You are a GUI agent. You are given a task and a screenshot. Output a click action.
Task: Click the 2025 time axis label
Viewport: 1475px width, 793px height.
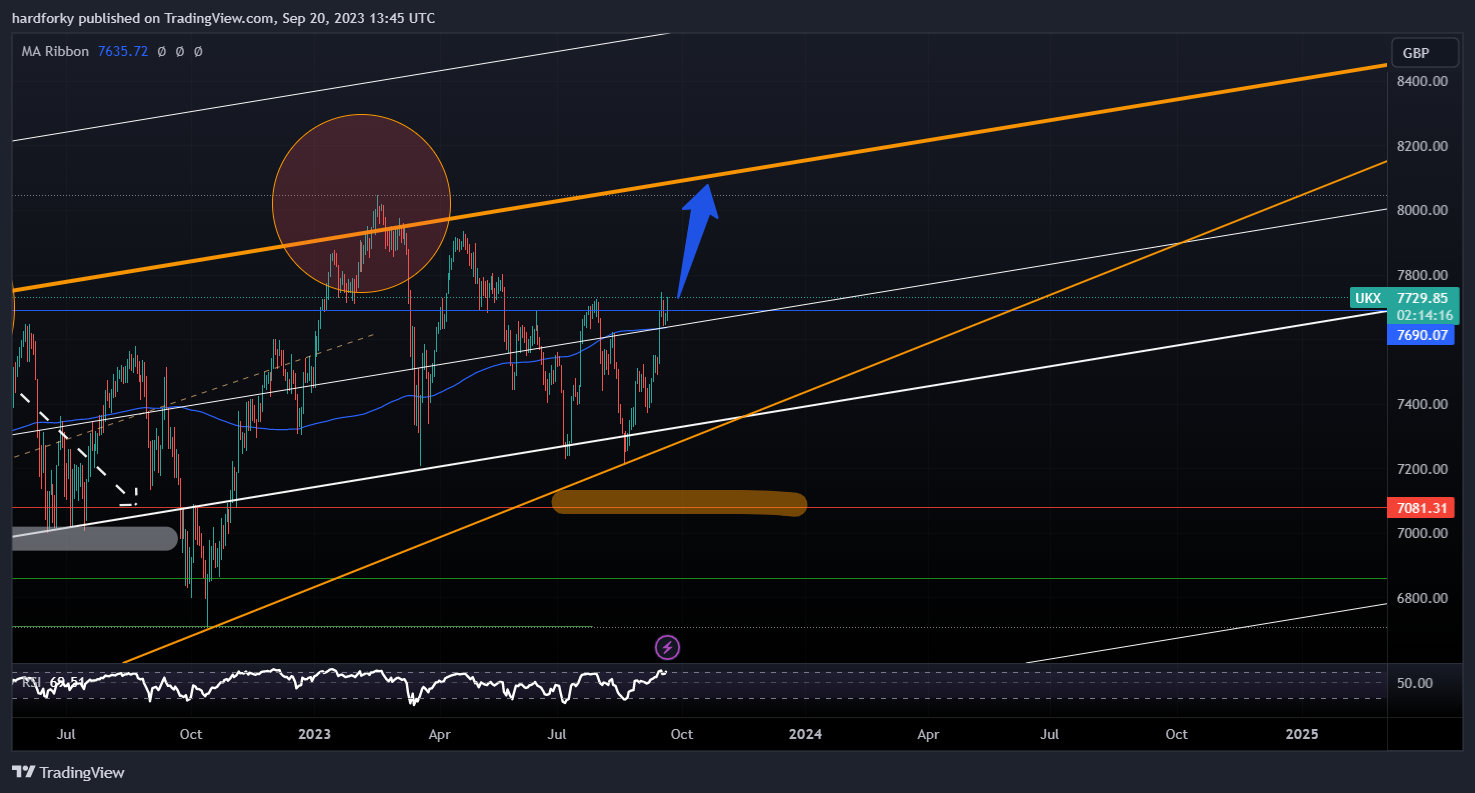pyautogui.click(x=1302, y=734)
